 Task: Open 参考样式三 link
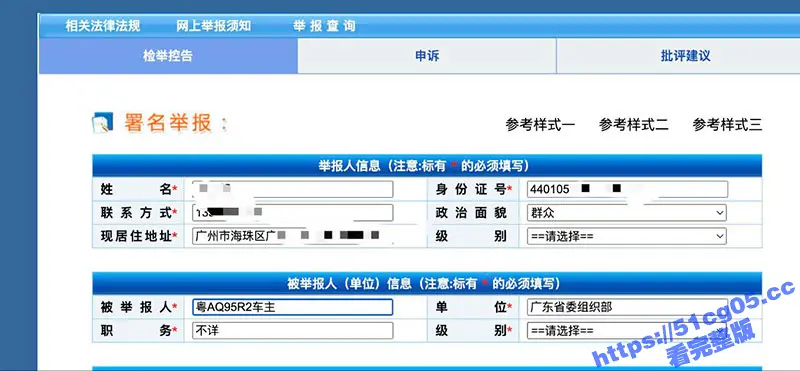(x=727, y=125)
